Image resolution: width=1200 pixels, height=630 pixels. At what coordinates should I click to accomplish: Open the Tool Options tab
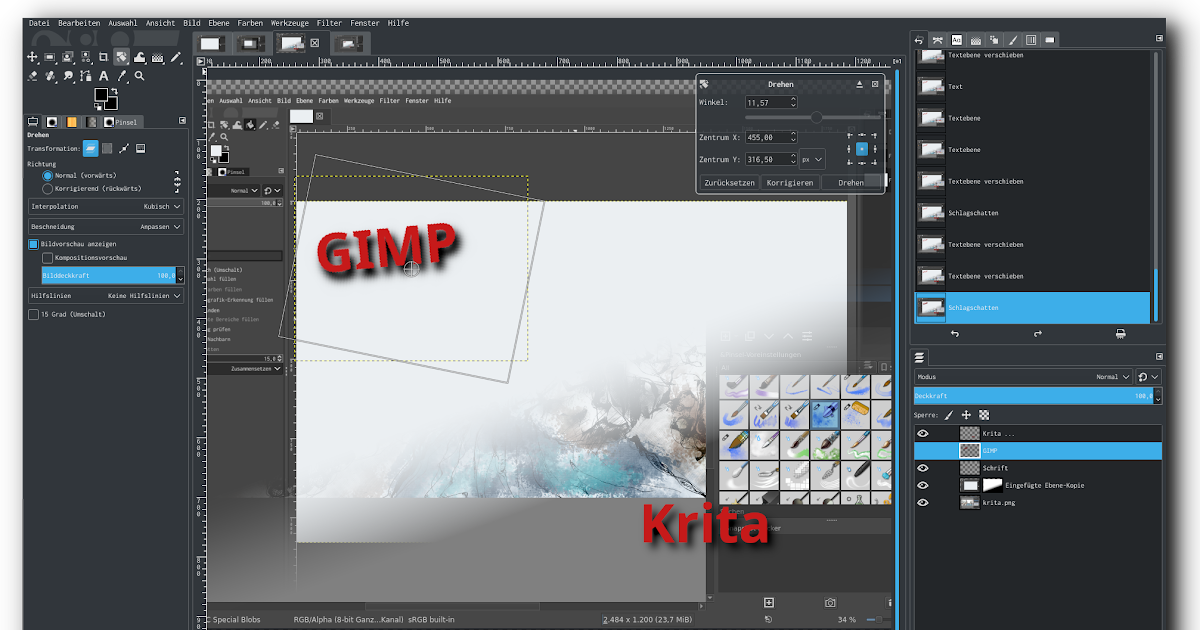33,121
